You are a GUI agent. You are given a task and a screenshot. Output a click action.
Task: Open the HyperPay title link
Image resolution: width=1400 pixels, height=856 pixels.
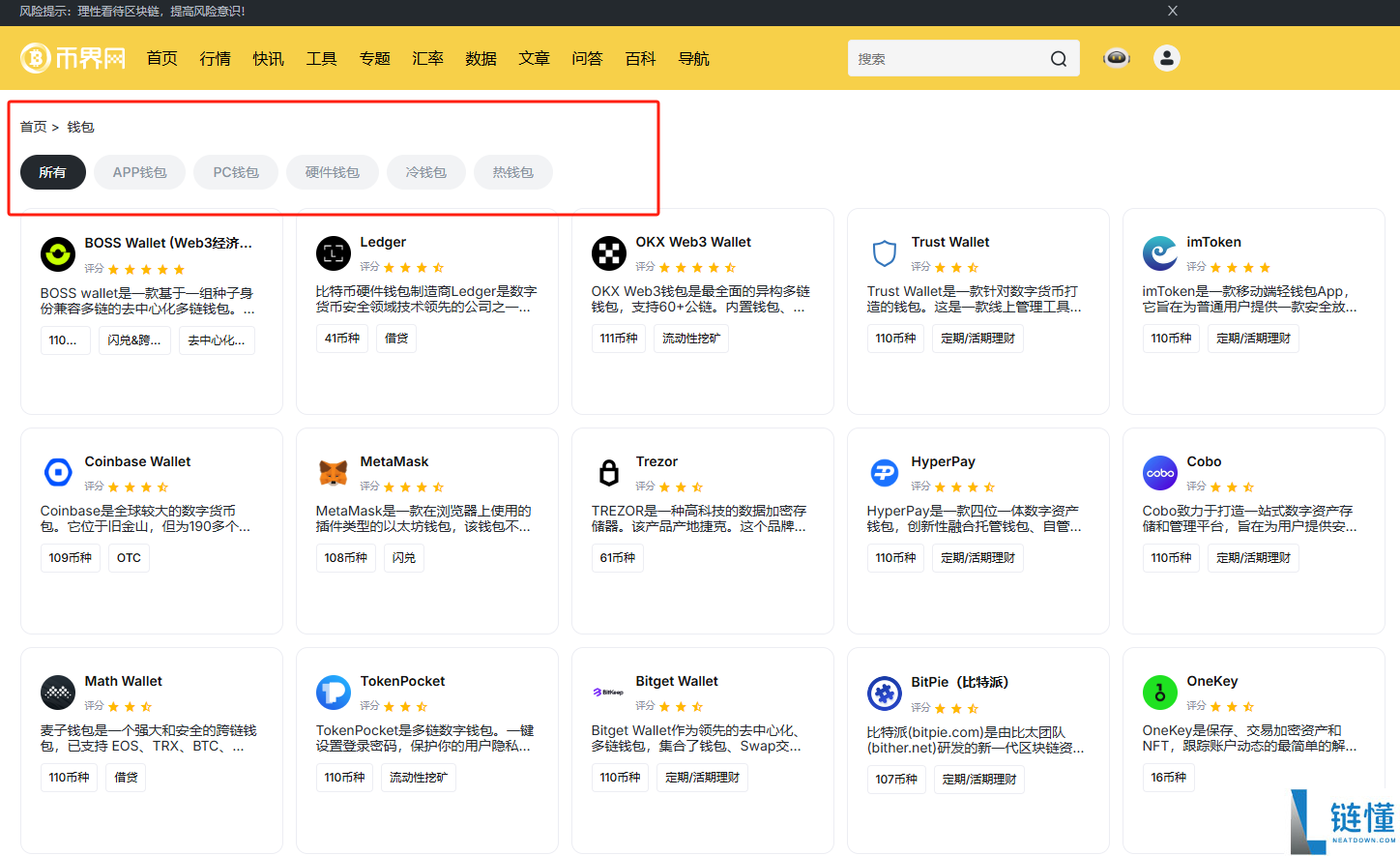click(x=944, y=461)
